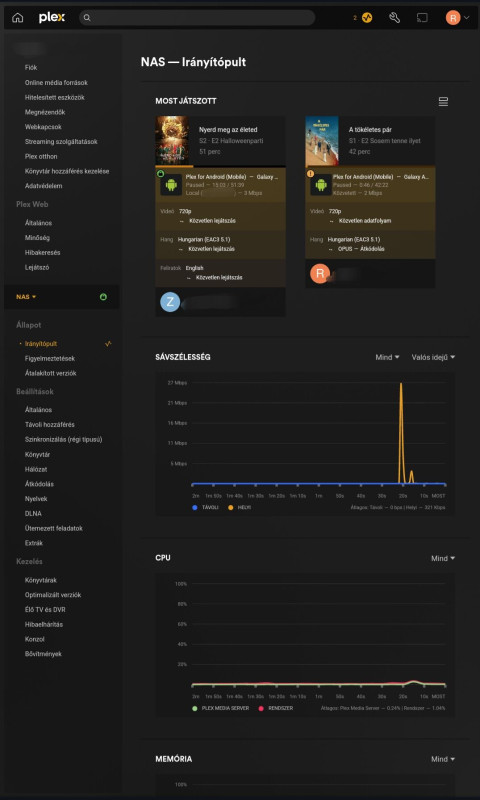Open Könyvtár hozzáférés kezelése

[x=67, y=171]
